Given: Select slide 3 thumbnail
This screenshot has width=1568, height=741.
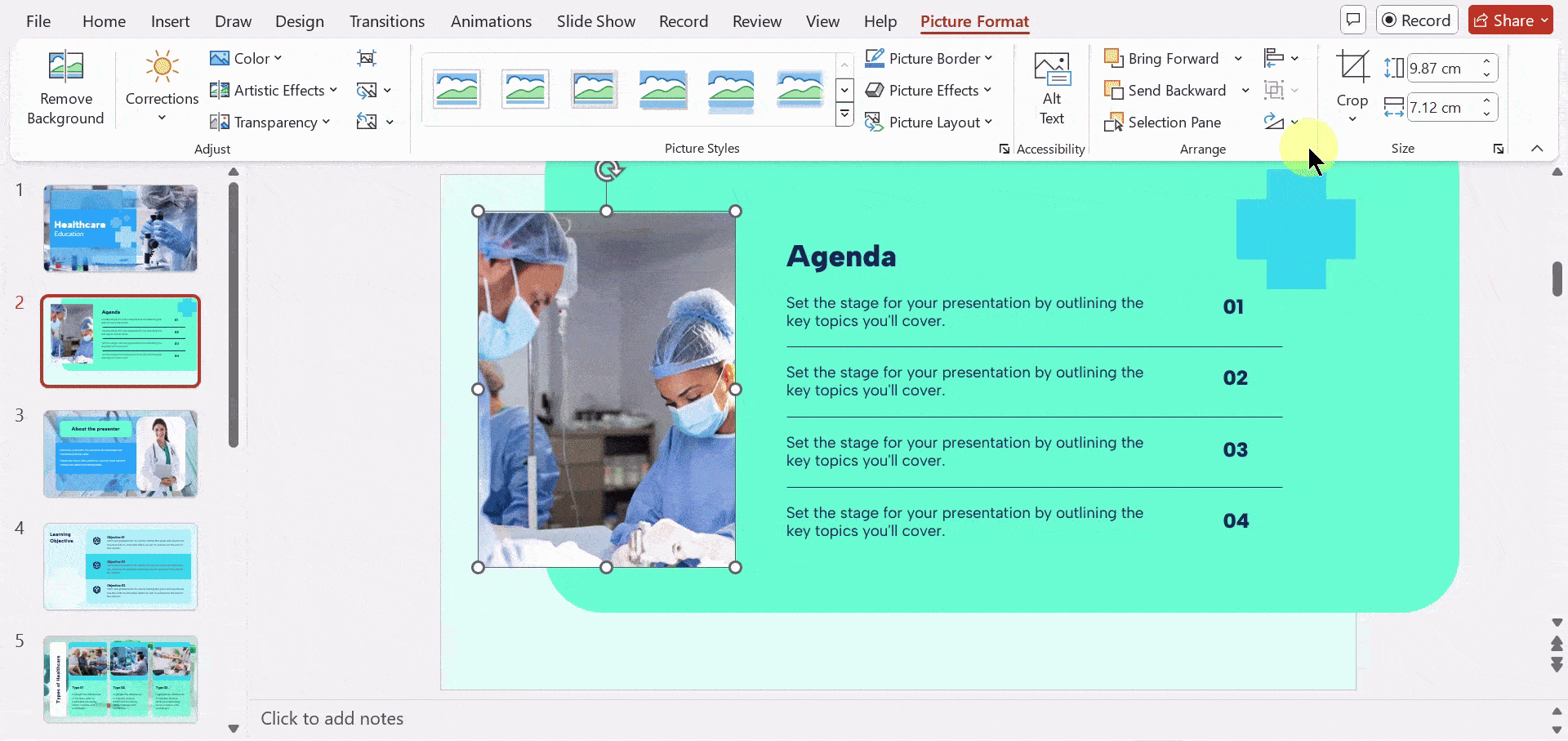Looking at the screenshot, I should (x=120, y=453).
